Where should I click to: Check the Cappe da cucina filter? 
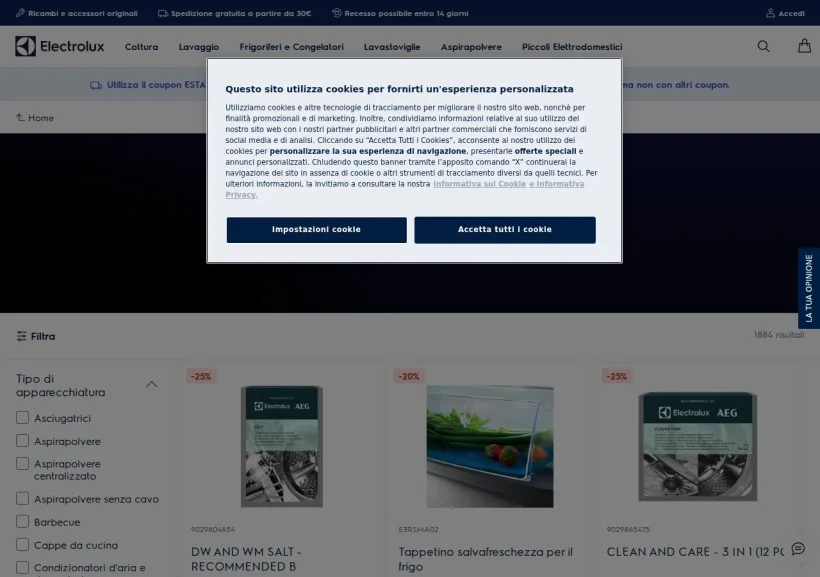pyautogui.click(x=22, y=544)
